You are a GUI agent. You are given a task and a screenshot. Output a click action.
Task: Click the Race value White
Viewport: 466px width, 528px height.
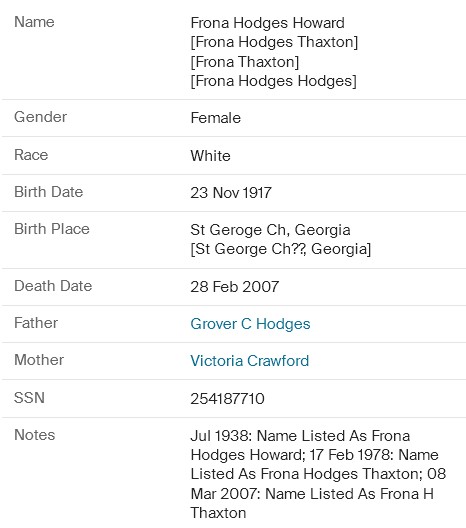[210, 156]
